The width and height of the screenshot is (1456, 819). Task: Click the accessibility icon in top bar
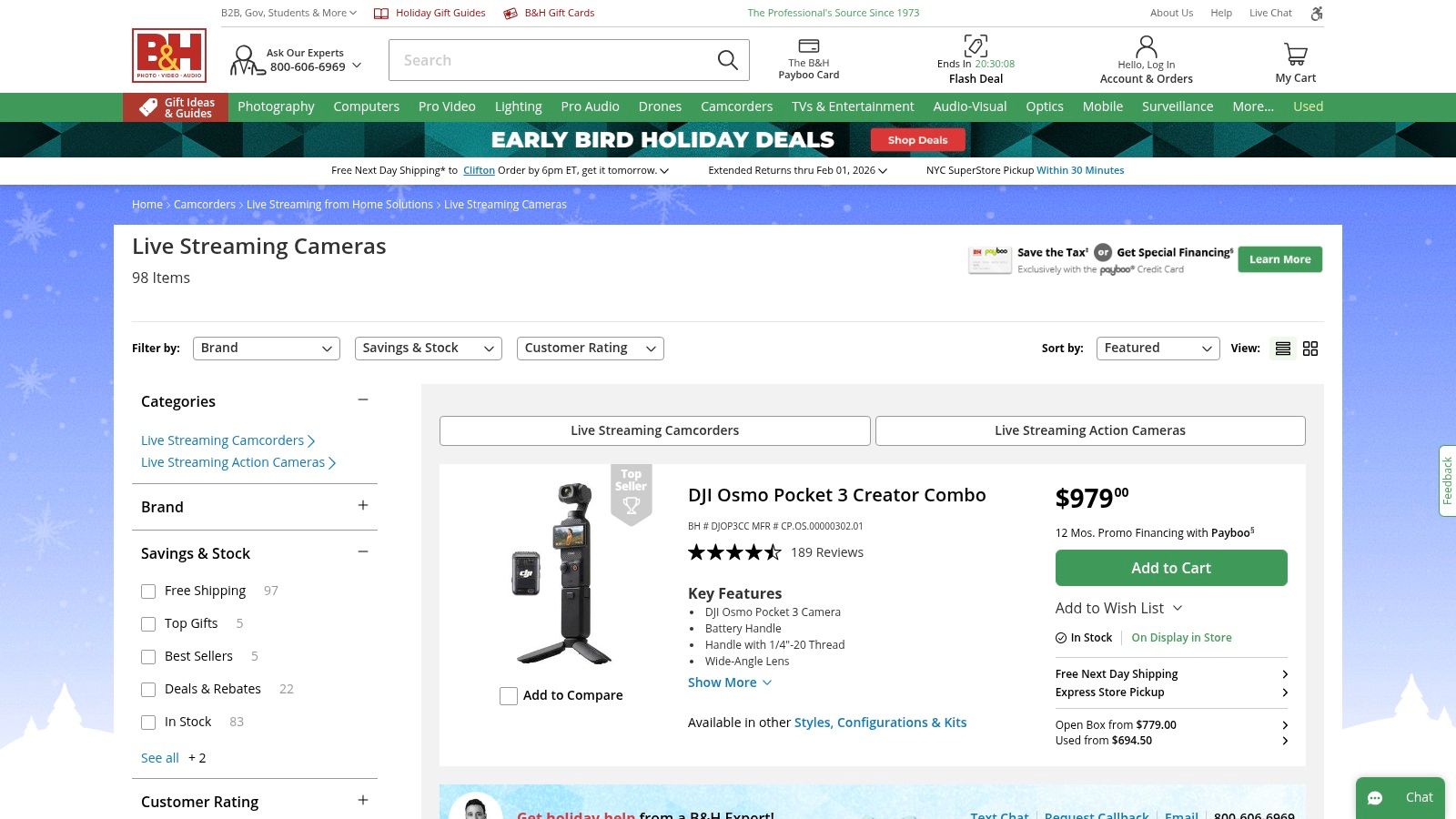(x=1316, y=13)
